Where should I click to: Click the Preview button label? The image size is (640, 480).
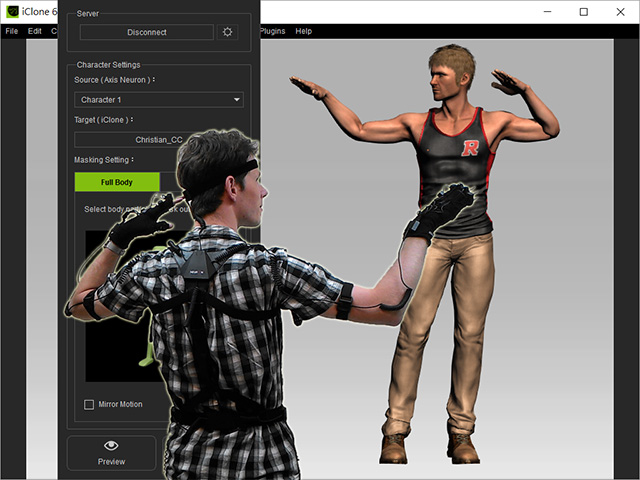click(111, 461)
